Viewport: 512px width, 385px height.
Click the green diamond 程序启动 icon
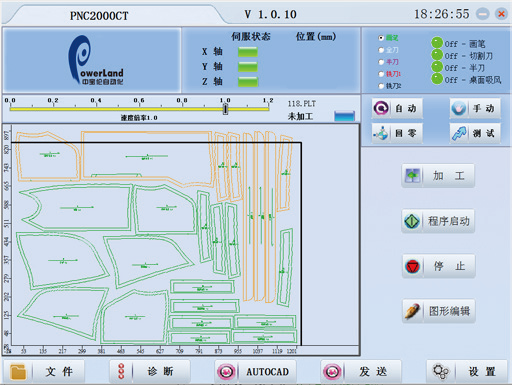(412, 221)
